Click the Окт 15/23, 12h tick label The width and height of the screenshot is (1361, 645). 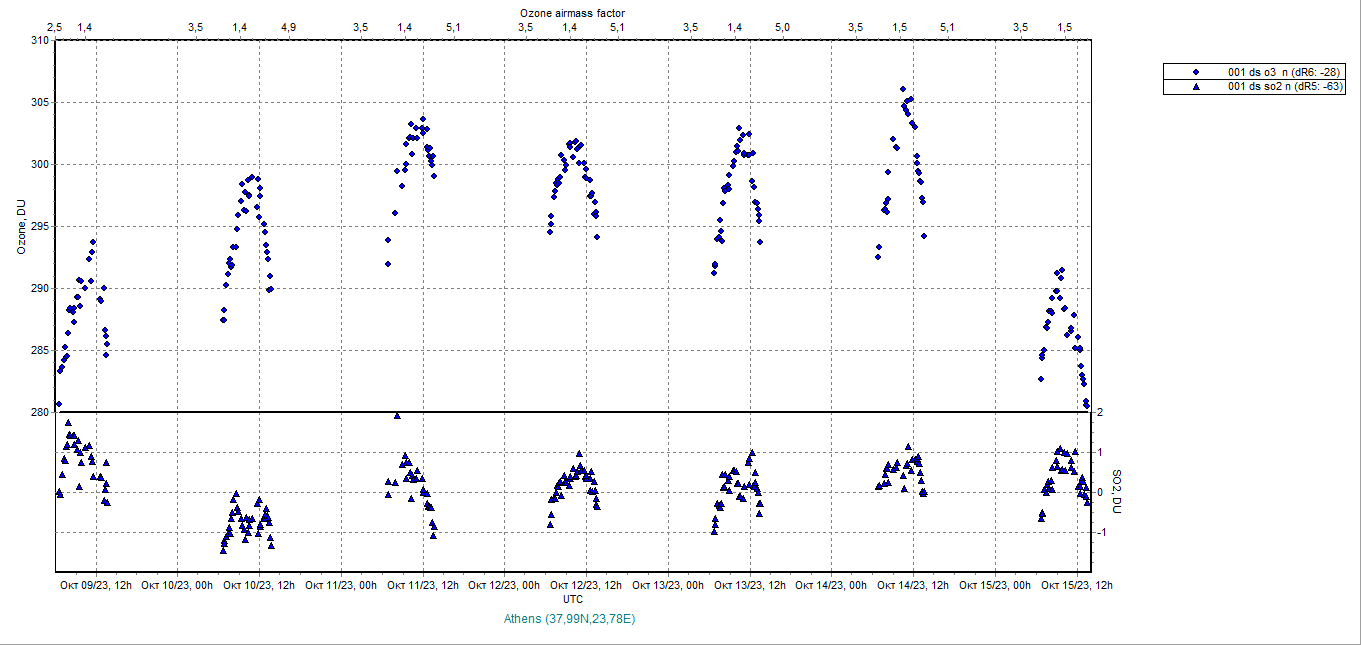pos(1076,585)
